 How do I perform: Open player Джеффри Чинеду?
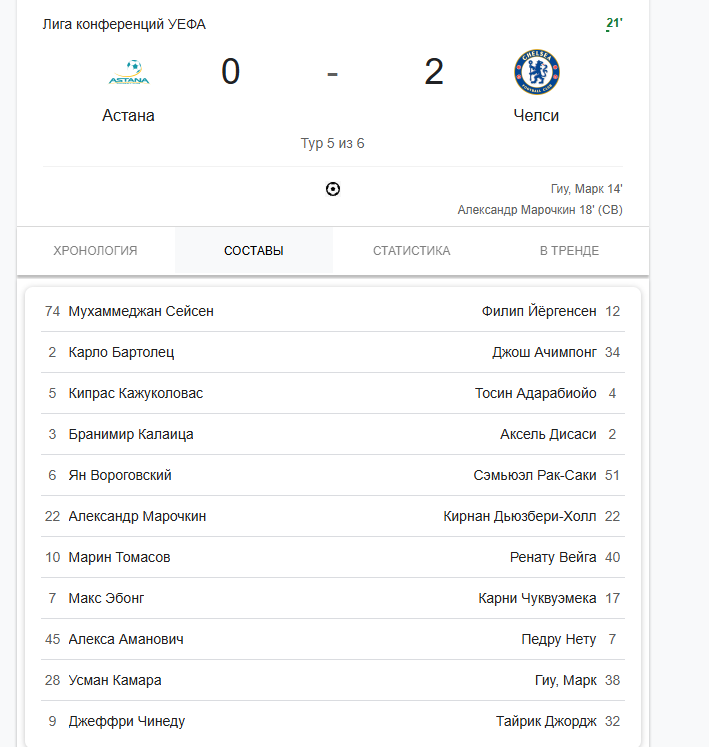pyautogui.click(x=127, y=721)
